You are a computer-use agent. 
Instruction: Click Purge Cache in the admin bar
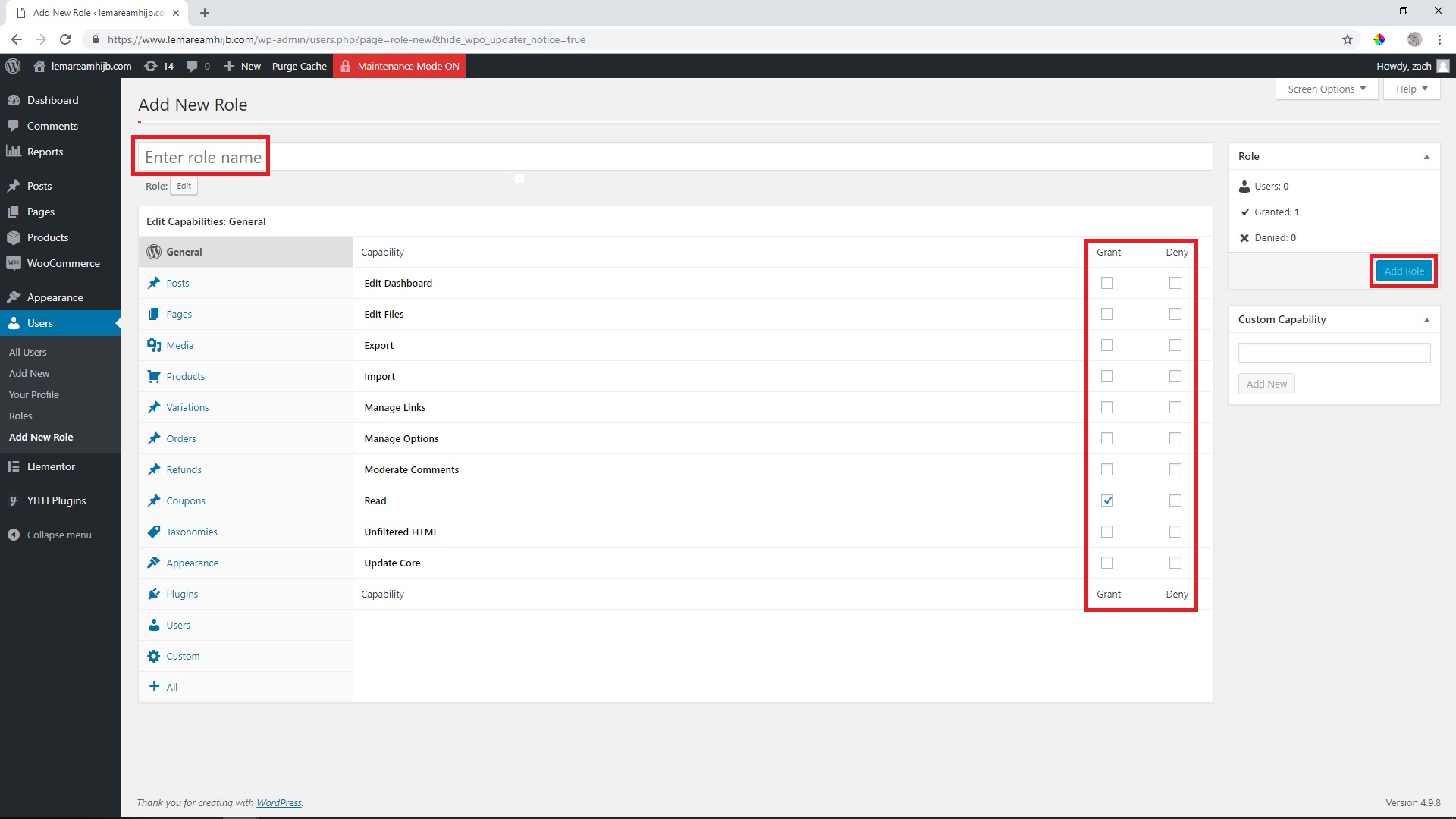tap(299, 66)
